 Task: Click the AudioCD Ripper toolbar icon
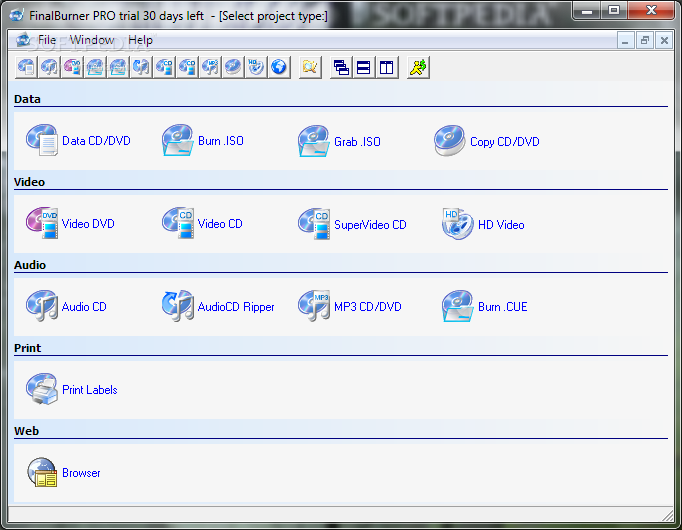(x=141, y=67)
